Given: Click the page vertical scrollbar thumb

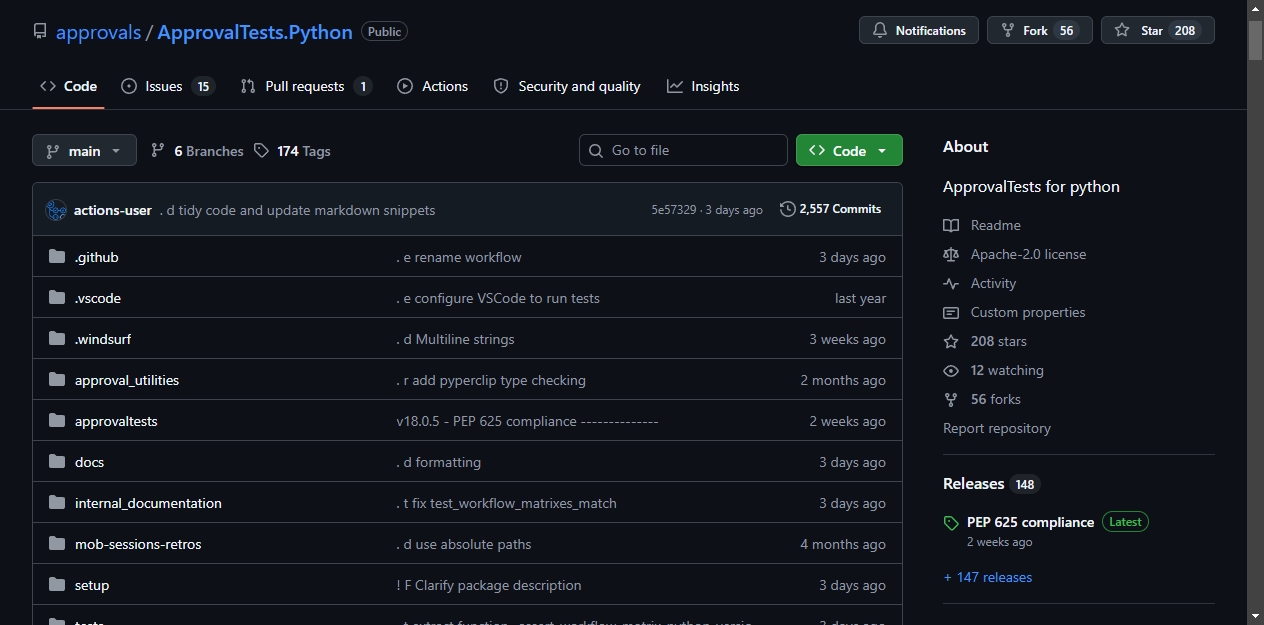Looking at the screenshot, I should coord(1256,40).
